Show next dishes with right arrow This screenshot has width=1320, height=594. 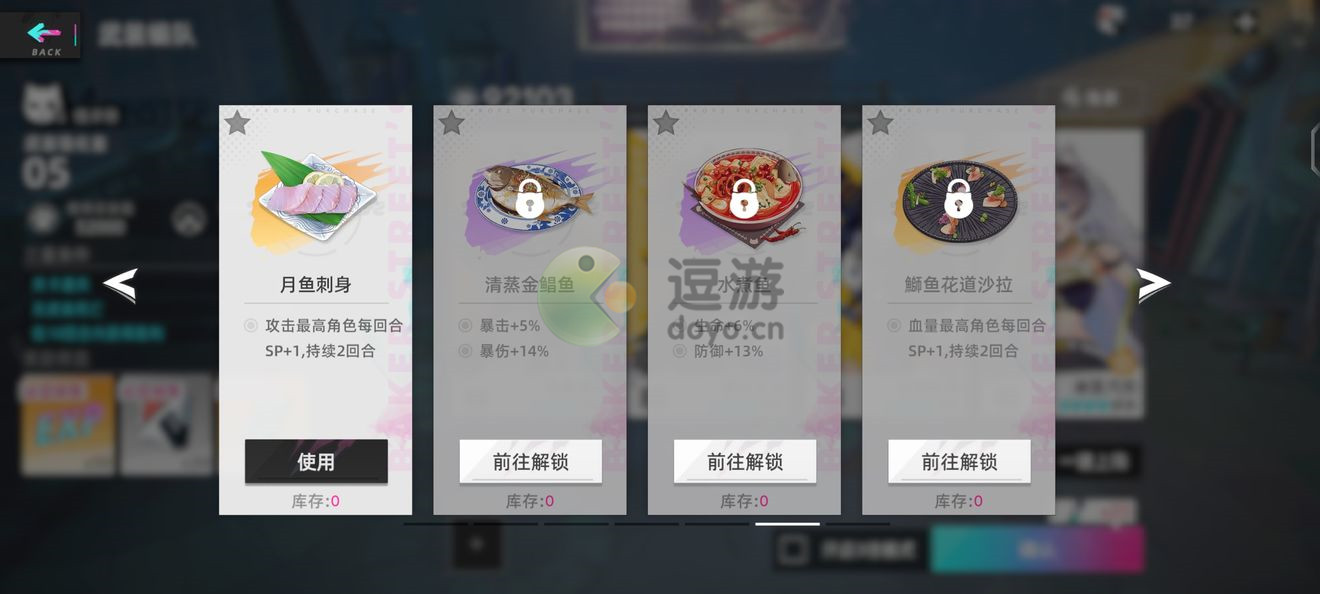tap(1153, 286)
